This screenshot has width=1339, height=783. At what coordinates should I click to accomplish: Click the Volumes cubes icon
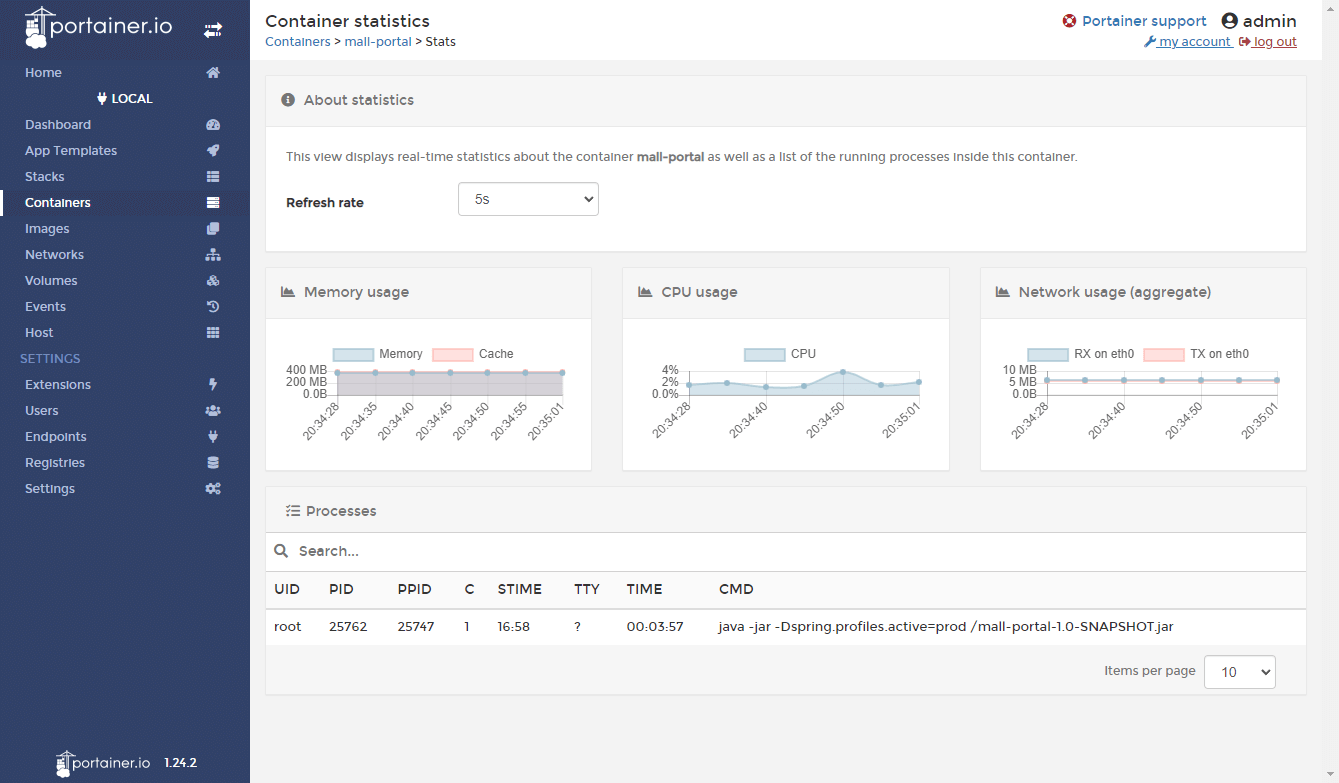212,281
